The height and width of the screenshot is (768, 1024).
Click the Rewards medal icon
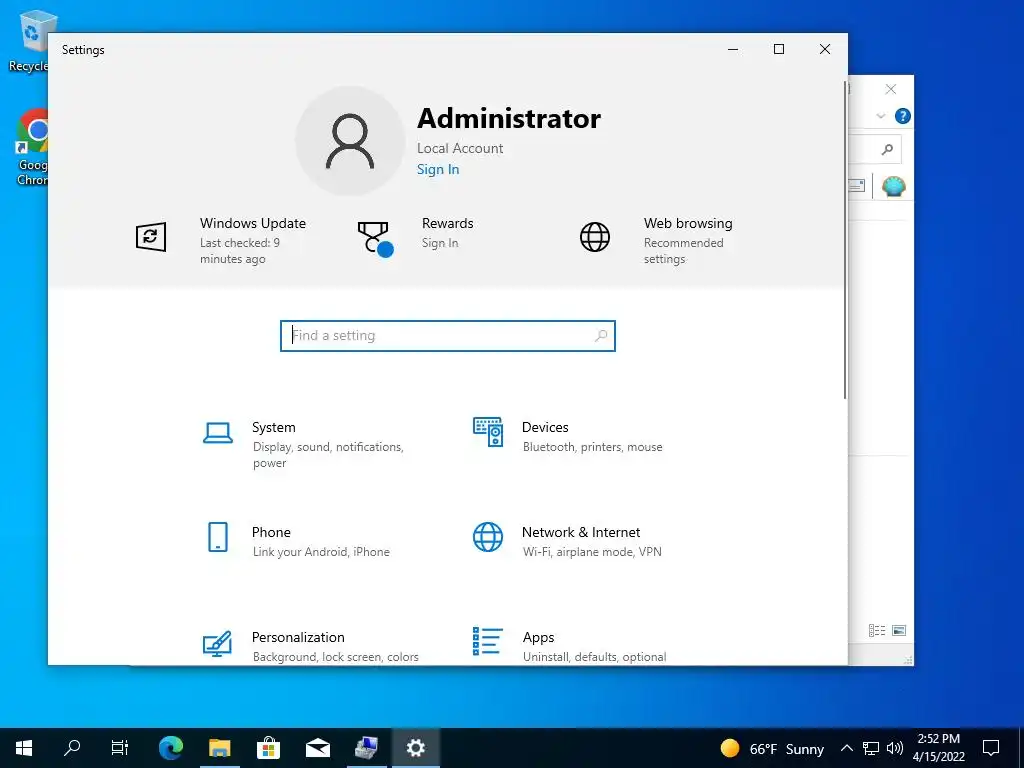click(375, 239)
